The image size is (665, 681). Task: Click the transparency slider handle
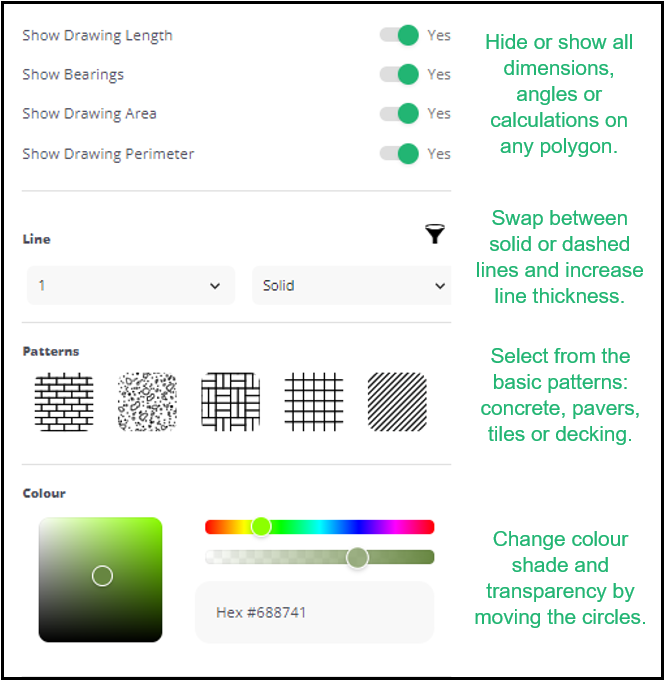pos(357,558)
